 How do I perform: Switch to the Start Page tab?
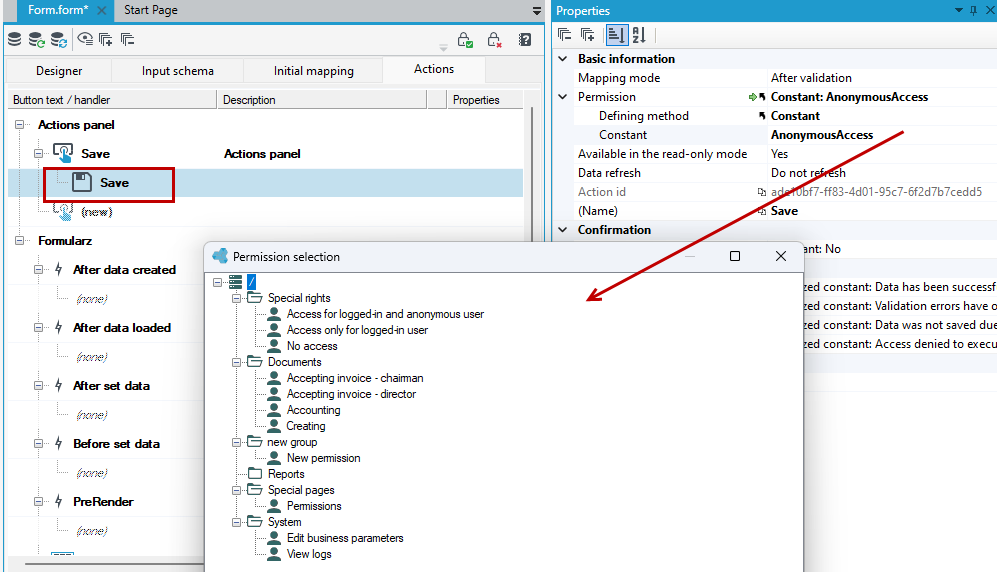[151, 10]
